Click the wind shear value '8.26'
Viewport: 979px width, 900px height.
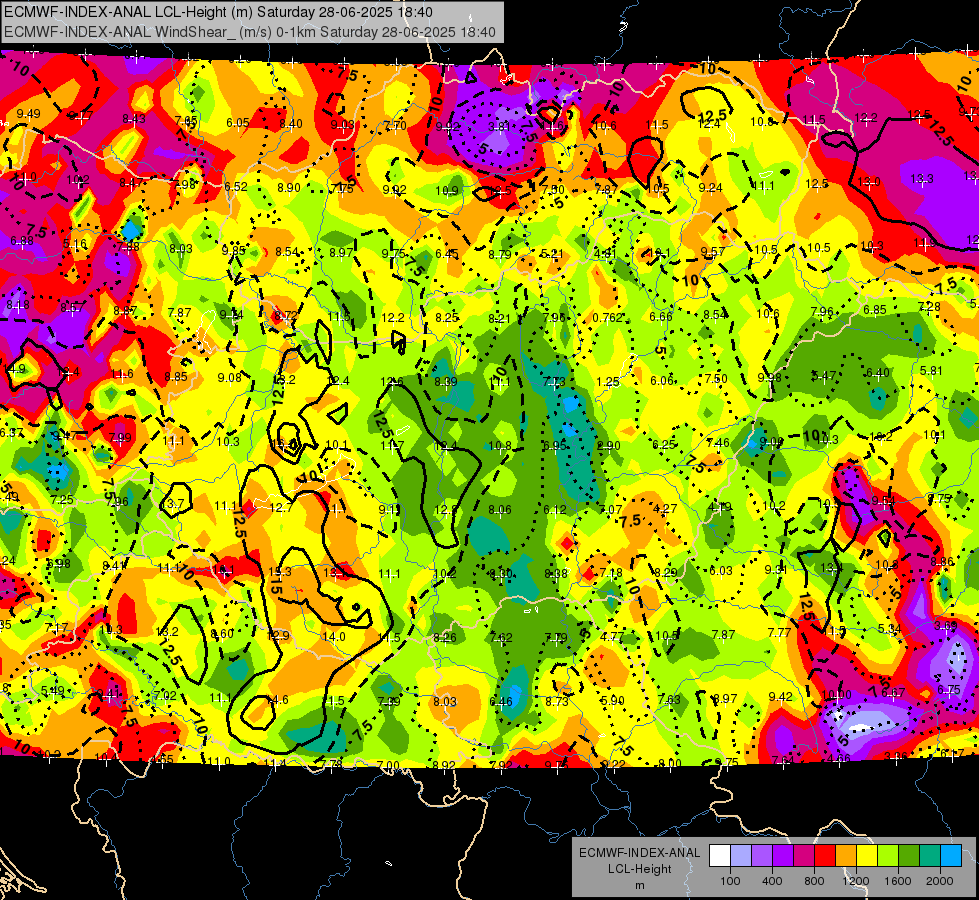445,638
